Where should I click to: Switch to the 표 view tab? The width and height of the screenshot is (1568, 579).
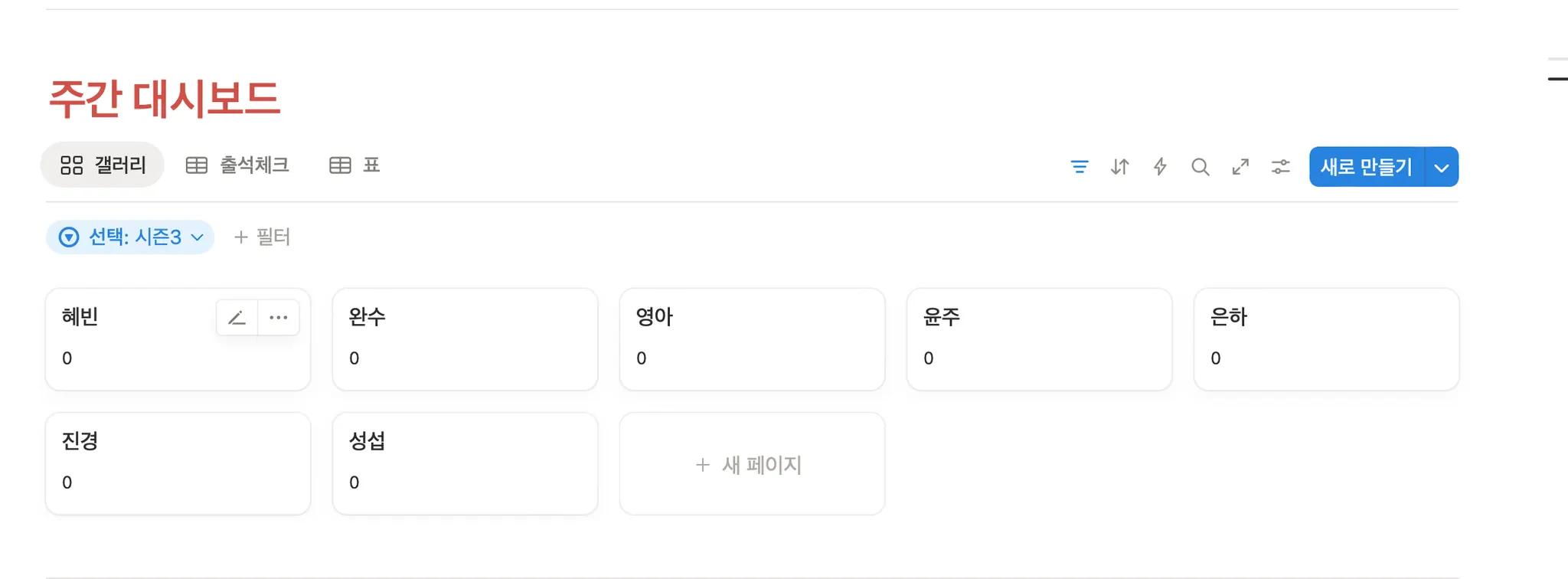point(355,165)
